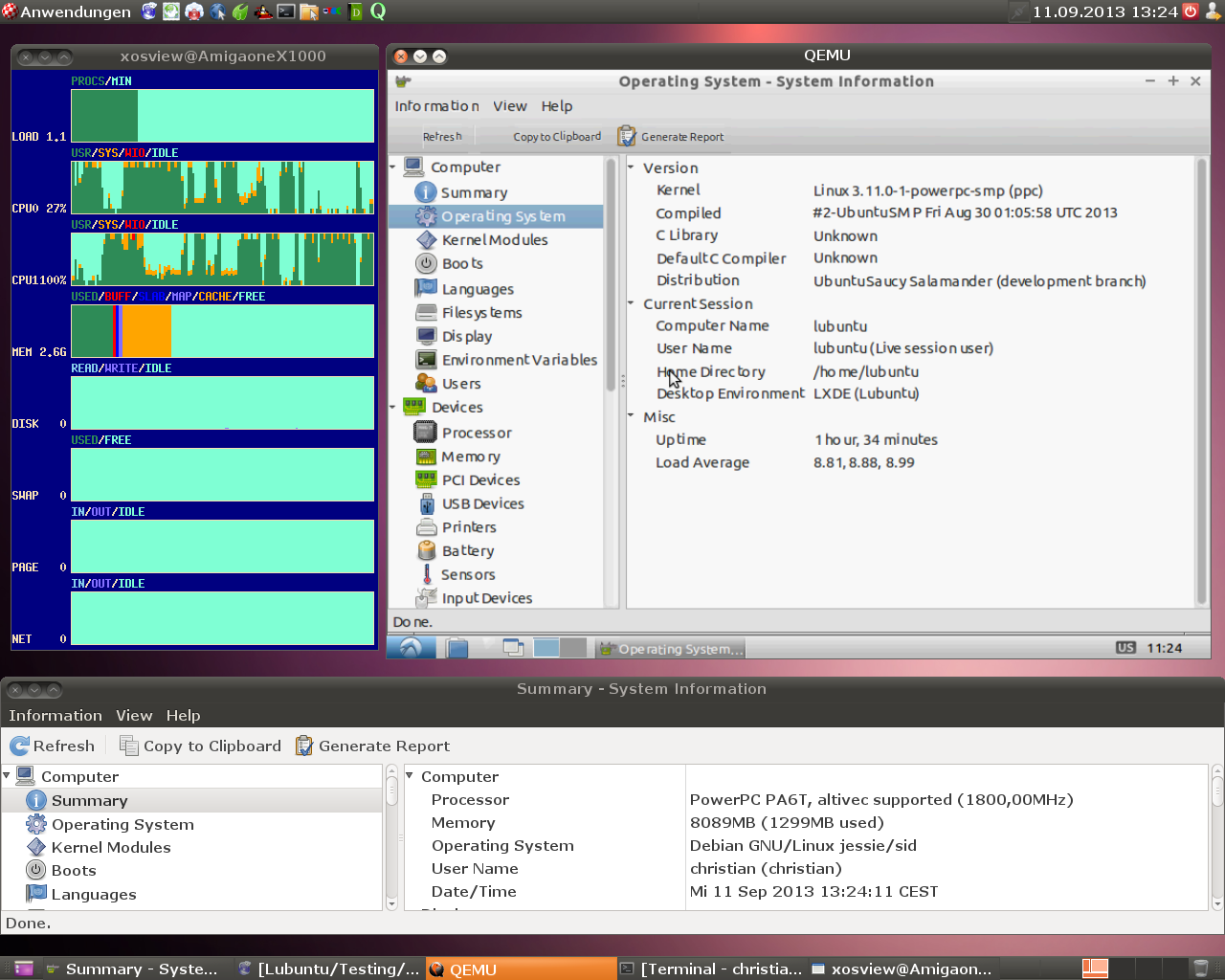Open the Help menu in the QEMU window
The image size is (1225, 980).
click(x=556, y=106)
